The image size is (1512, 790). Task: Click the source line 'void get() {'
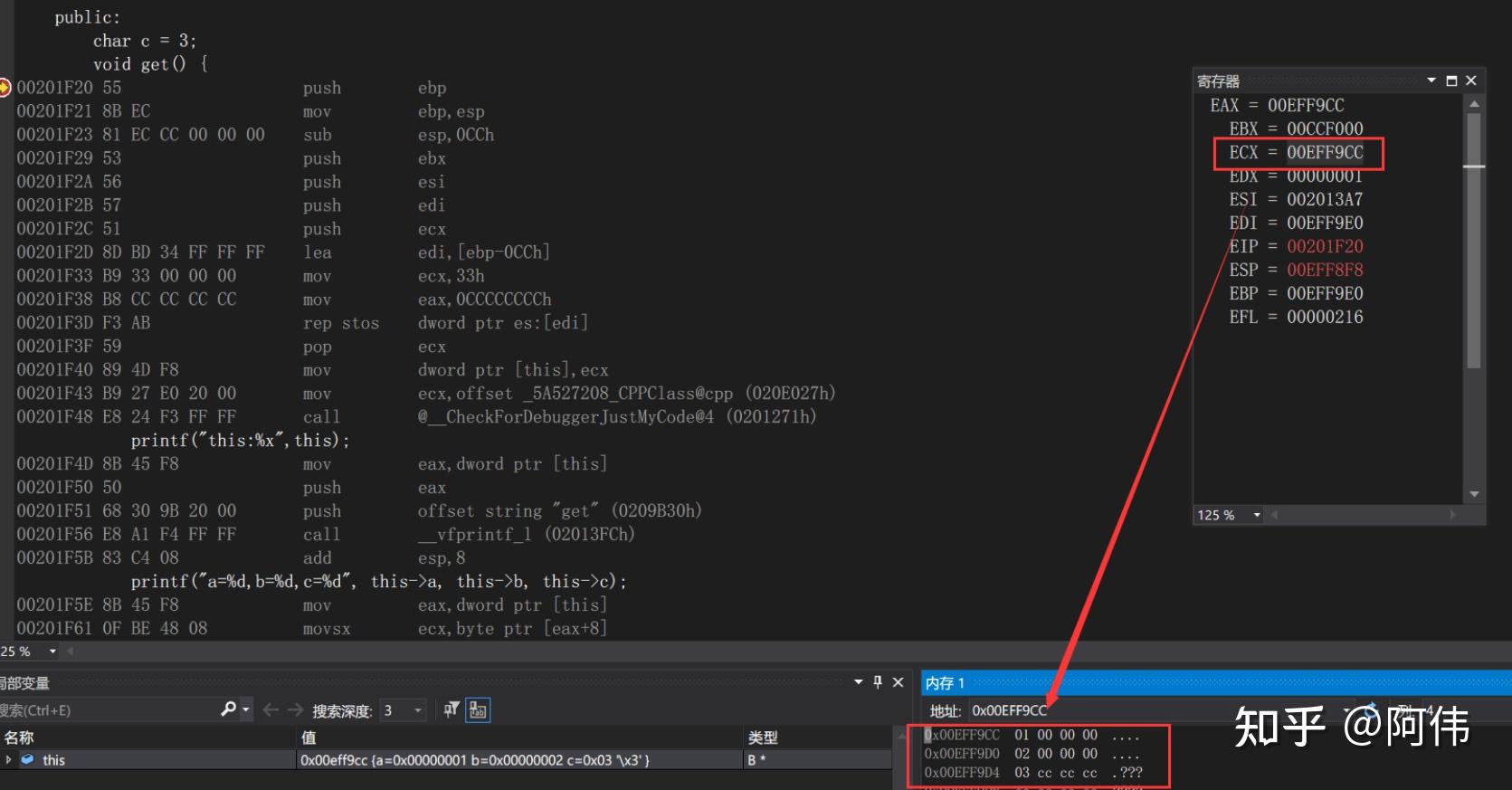[x=151, y=64]
